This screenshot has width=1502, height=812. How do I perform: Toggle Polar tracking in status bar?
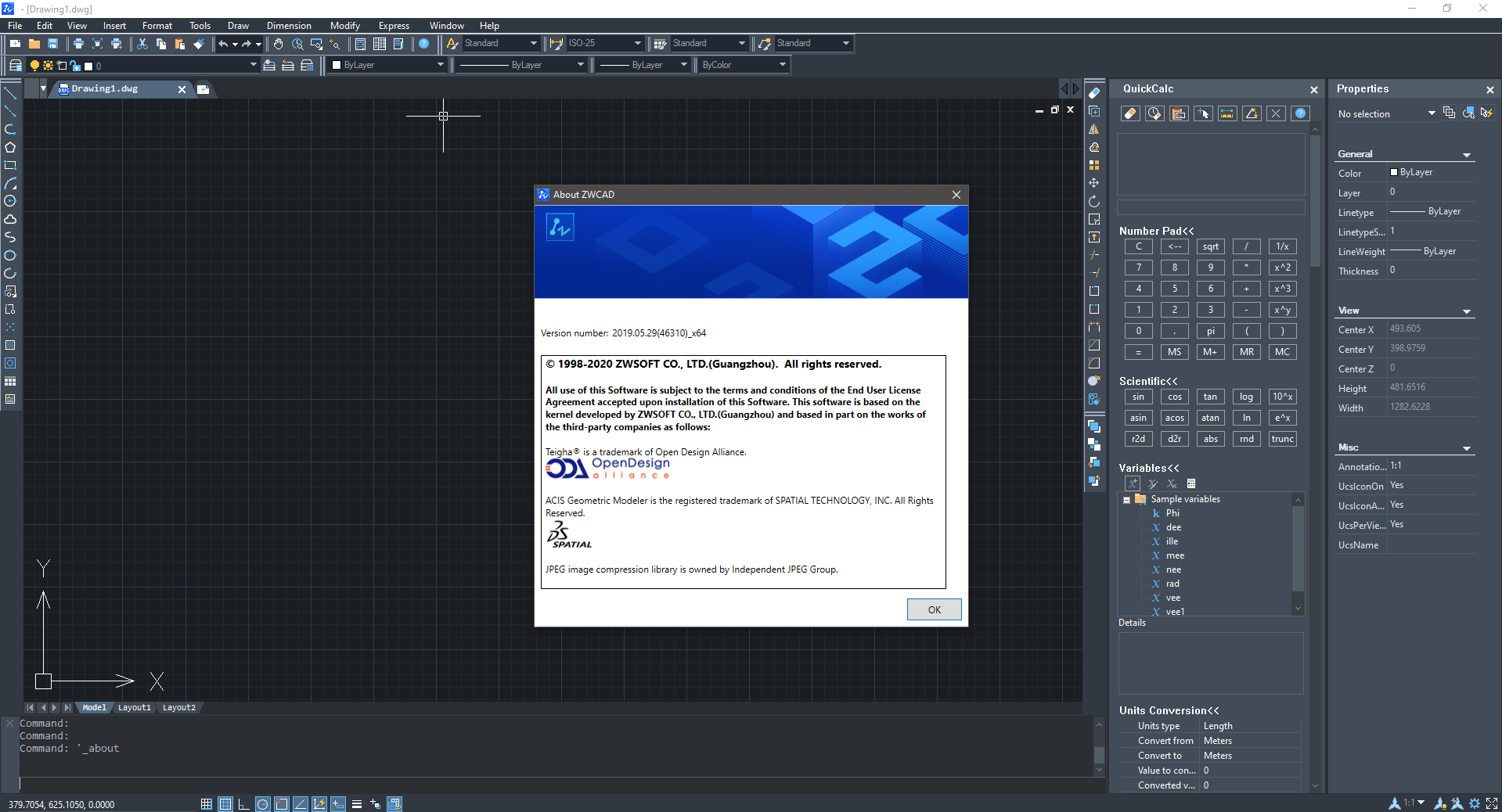(263, 804)
